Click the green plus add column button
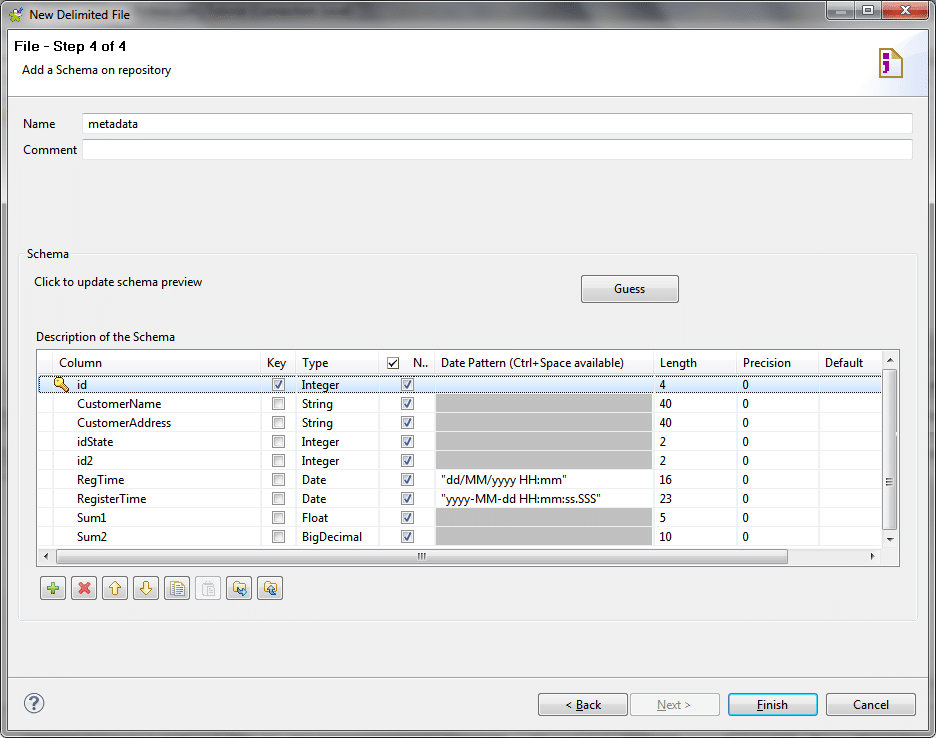This screenshot has height=738, width=936. point(54,589)
